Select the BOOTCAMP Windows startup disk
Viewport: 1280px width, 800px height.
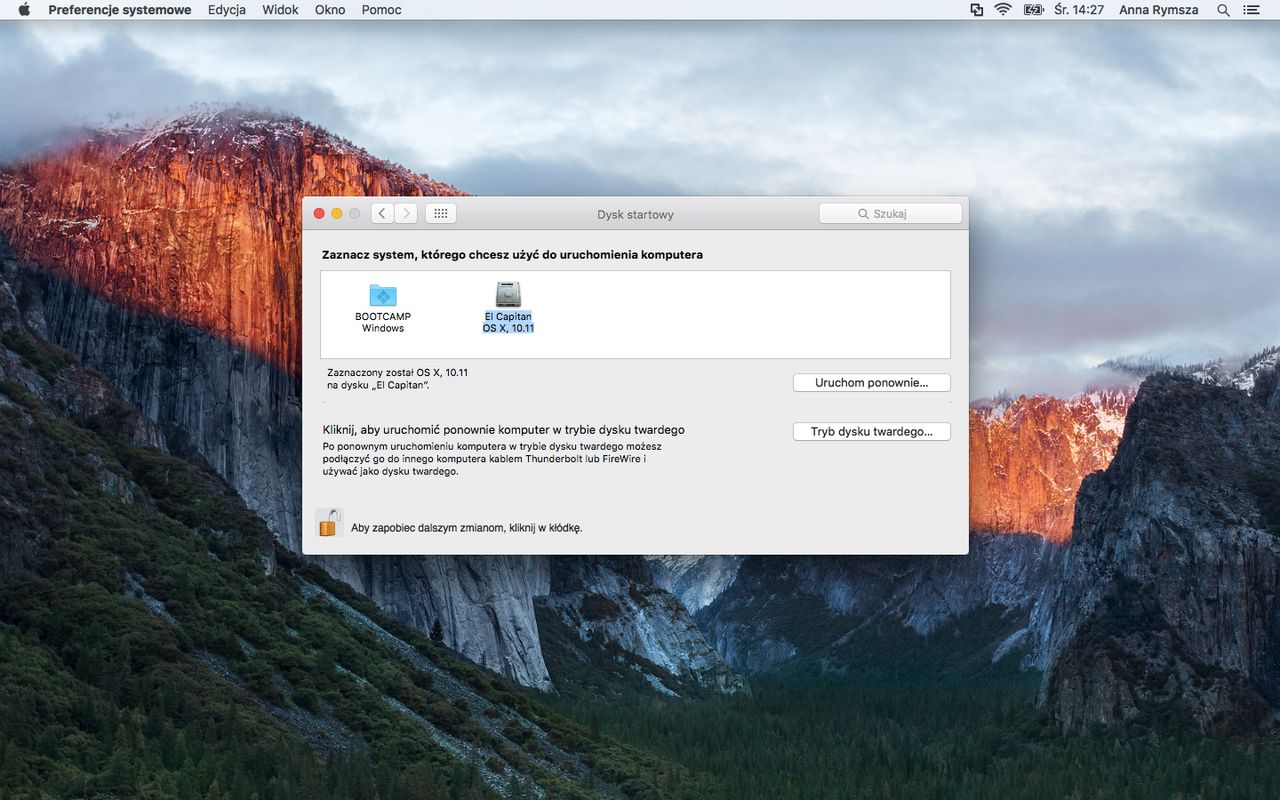pyautogui.click(x=383, y=307)
